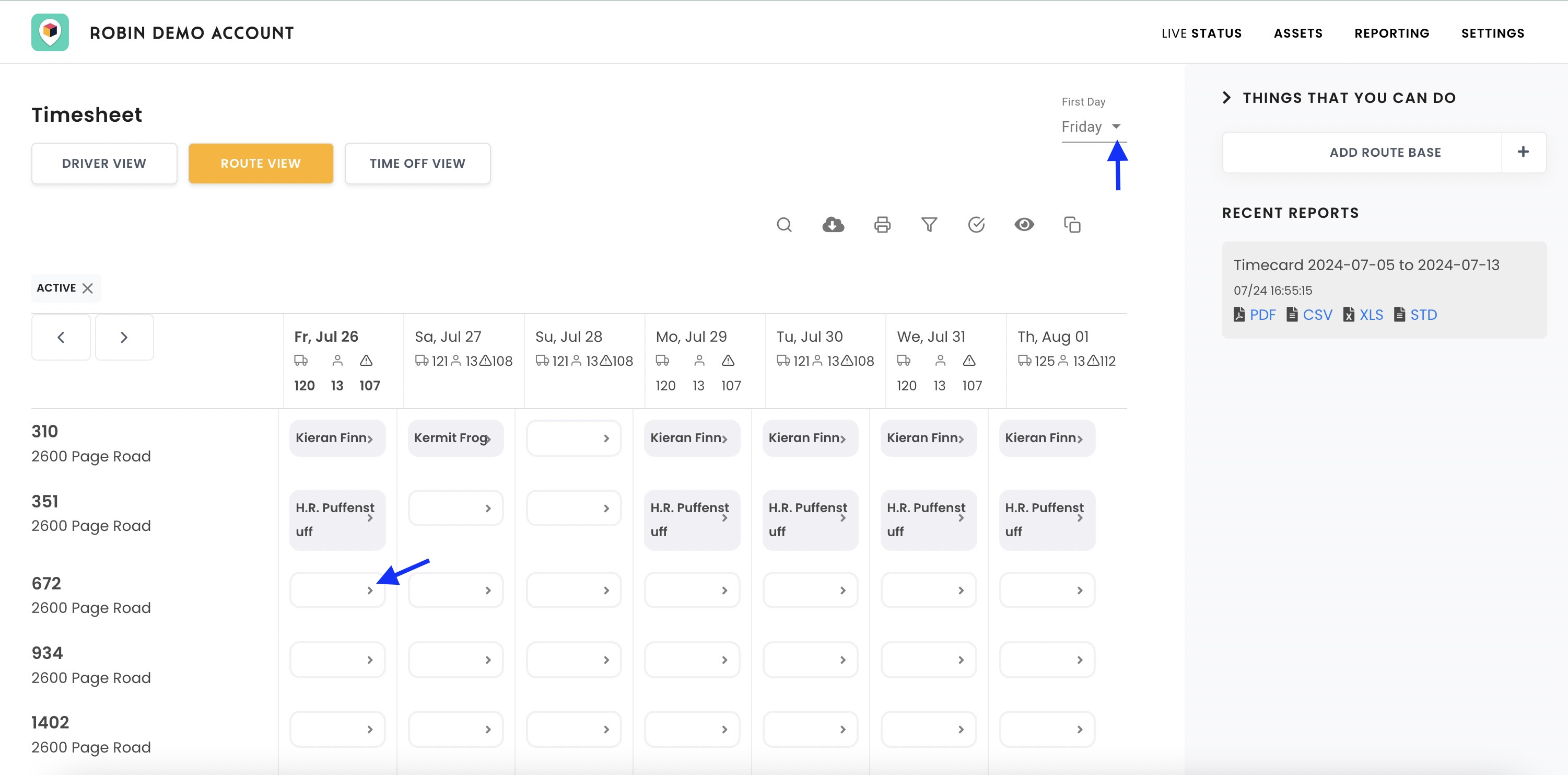Open H.R. Puffenstuff cell on Fr, Jul 26
1568x775 pixels.
pos(337,520)
